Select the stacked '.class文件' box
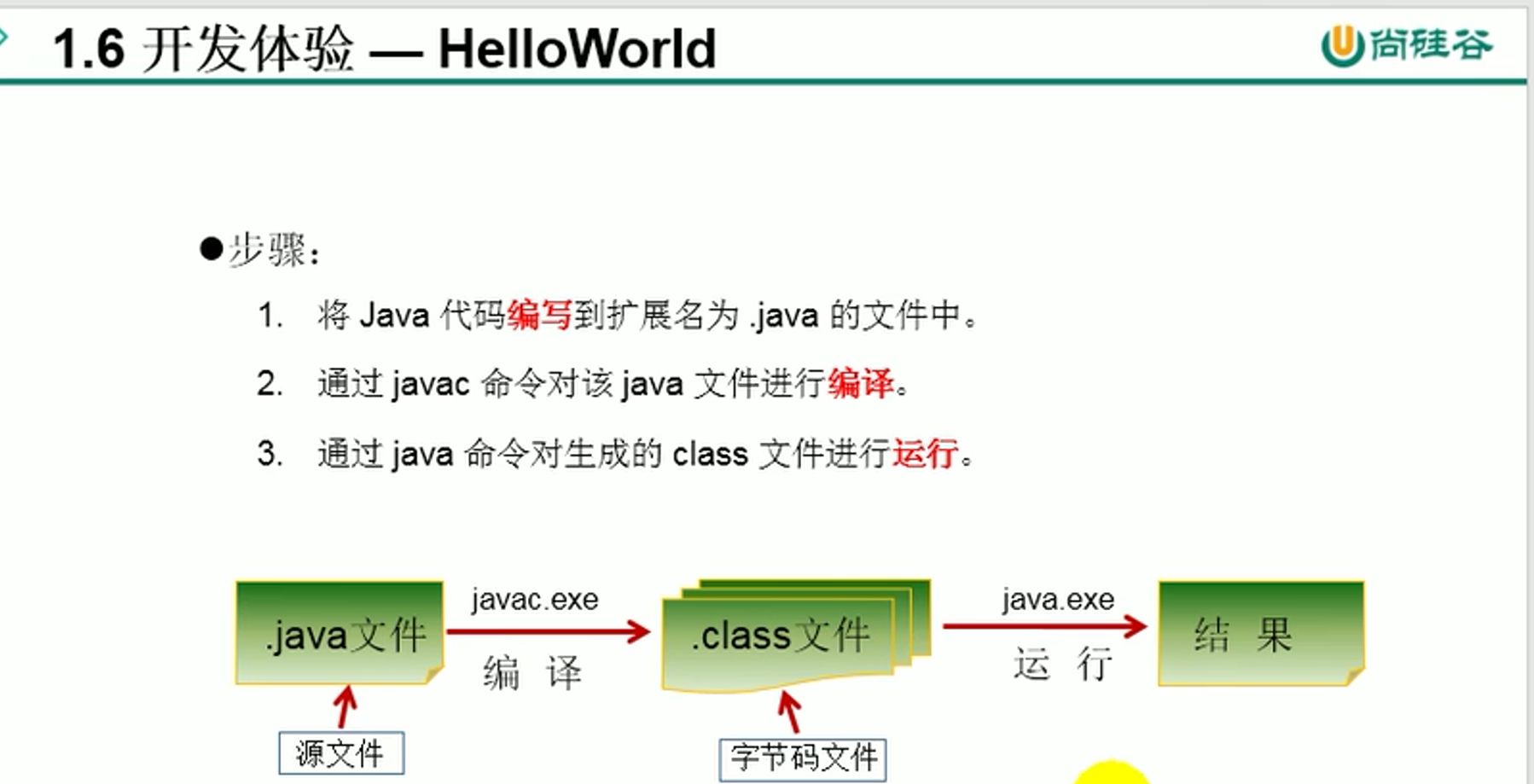 click(795, 635)
